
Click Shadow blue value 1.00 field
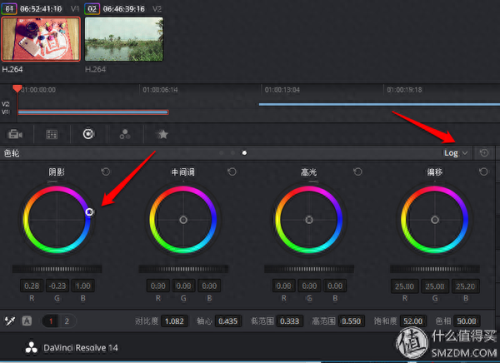(x=83, y=286)
